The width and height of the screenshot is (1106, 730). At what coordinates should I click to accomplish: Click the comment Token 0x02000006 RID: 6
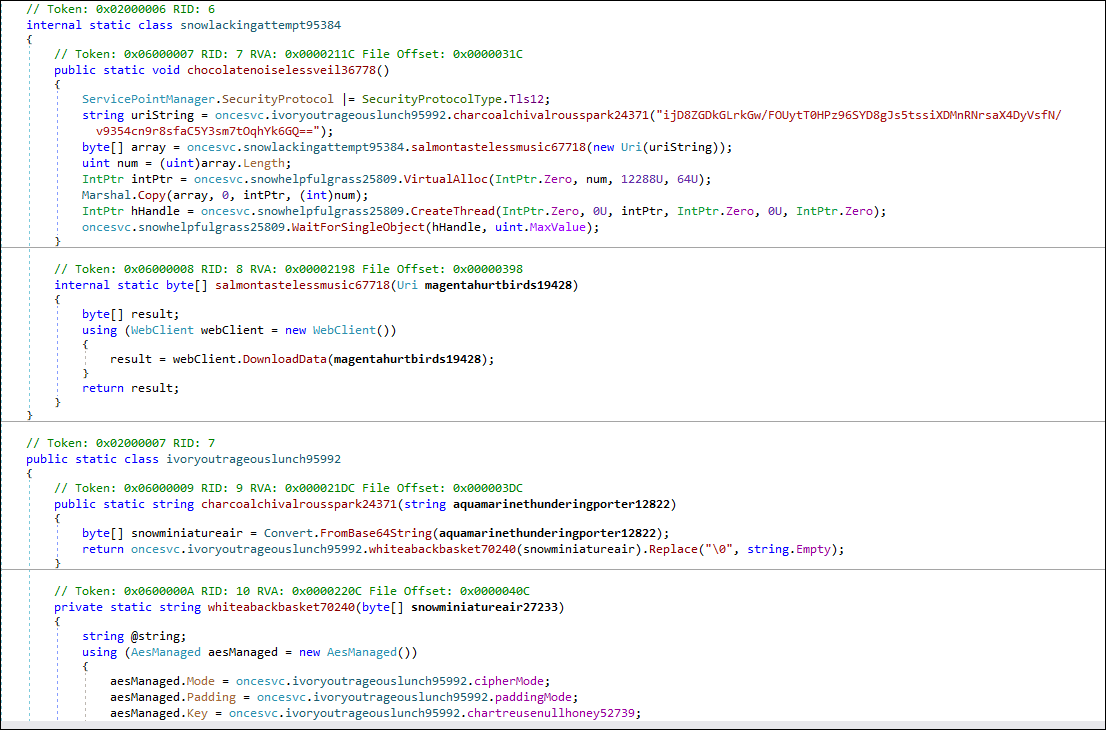click(121, 9)
